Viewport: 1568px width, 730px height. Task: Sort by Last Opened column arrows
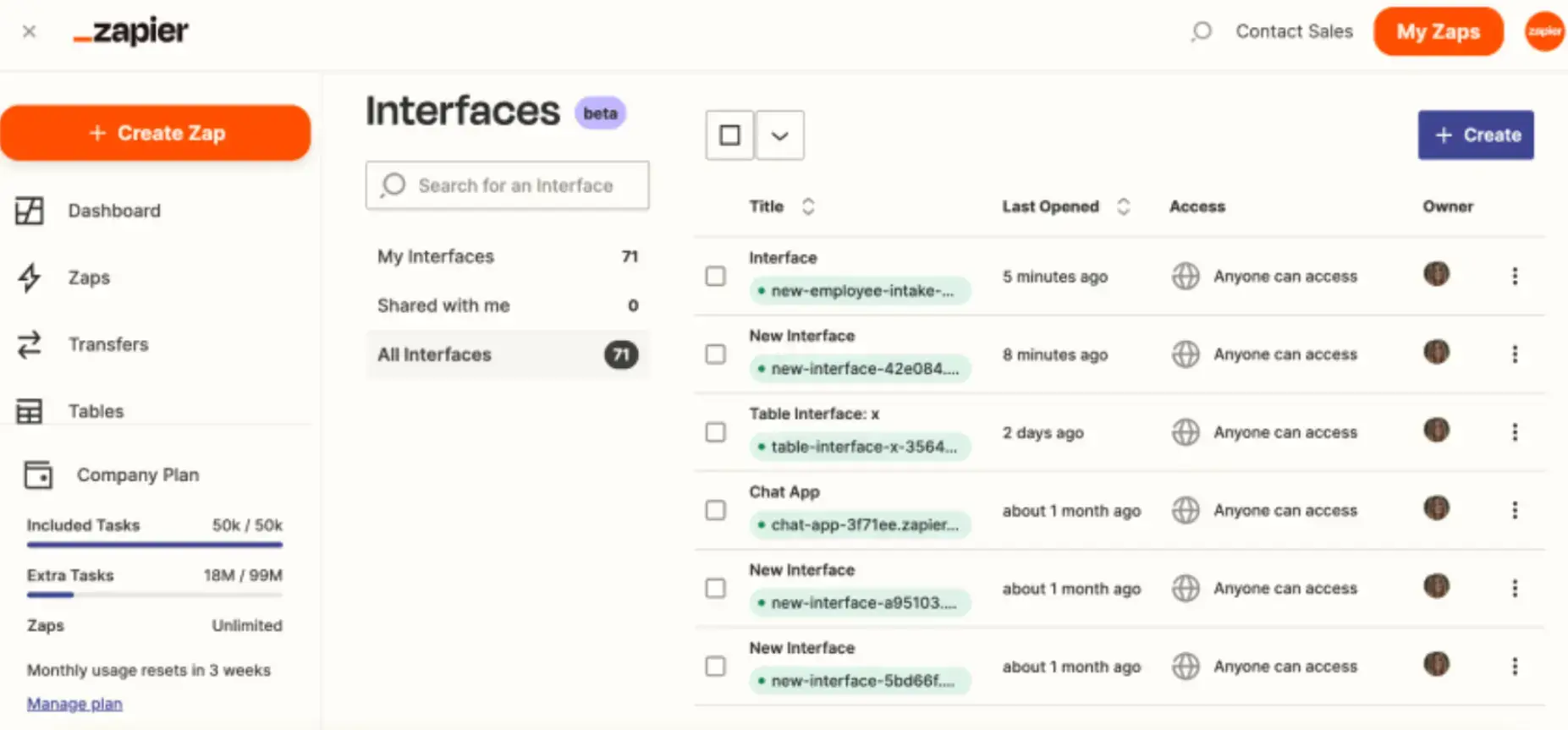tap(1123, 206)
